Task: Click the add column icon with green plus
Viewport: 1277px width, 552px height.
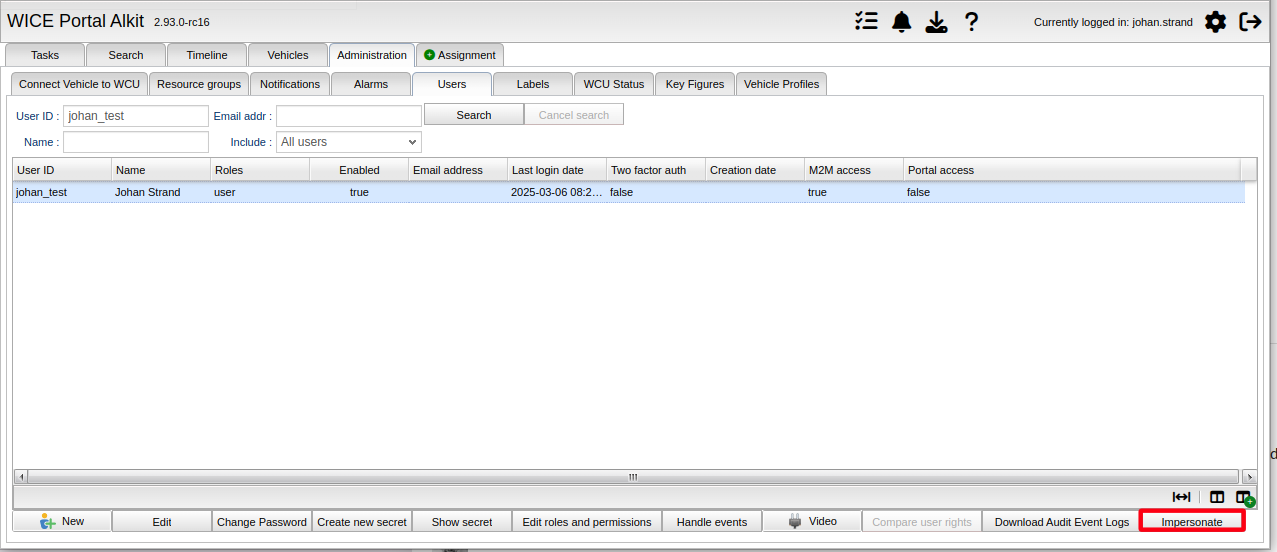Action: (x=1245, y=497)
